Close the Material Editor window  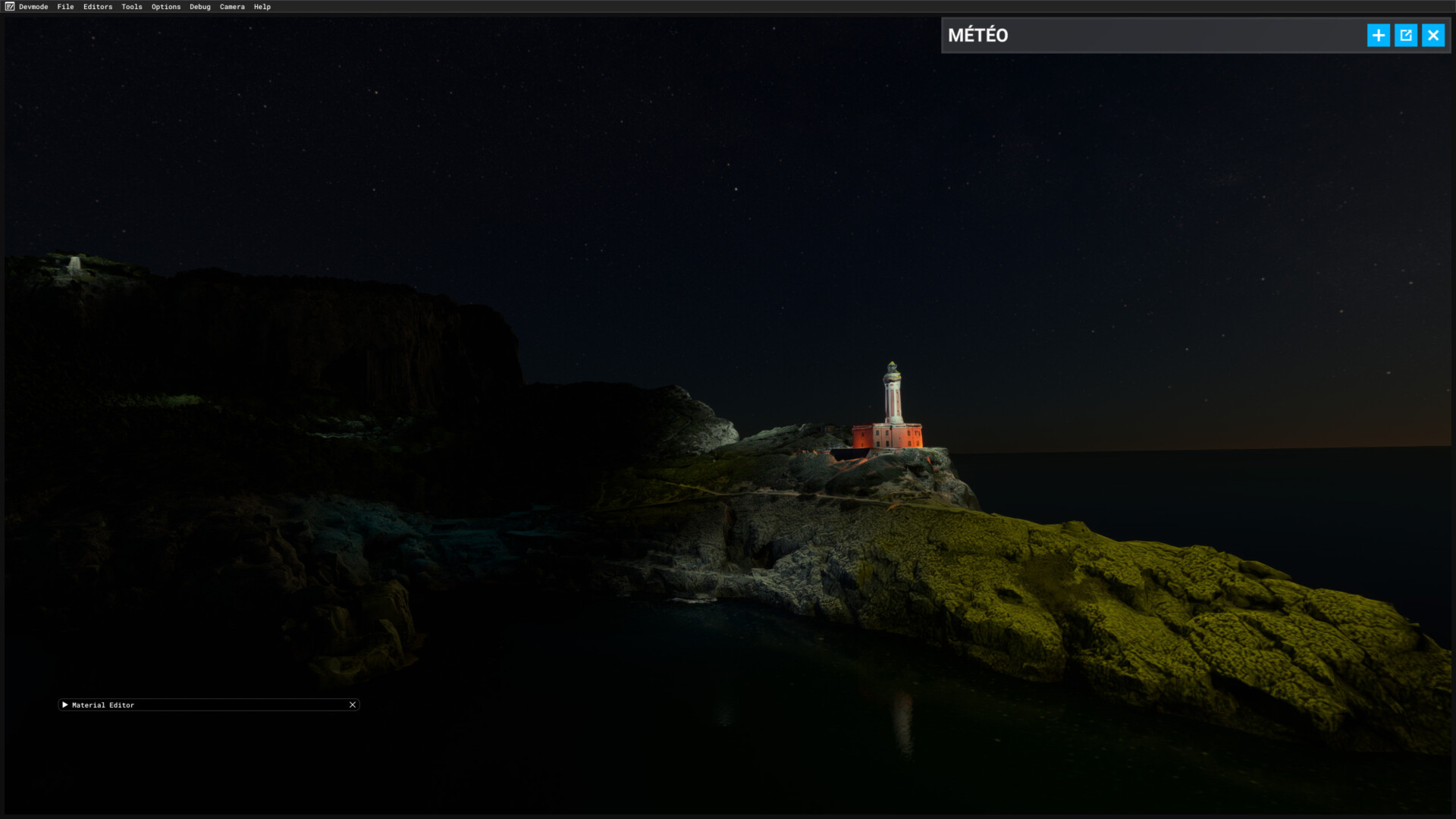point(353,704)
